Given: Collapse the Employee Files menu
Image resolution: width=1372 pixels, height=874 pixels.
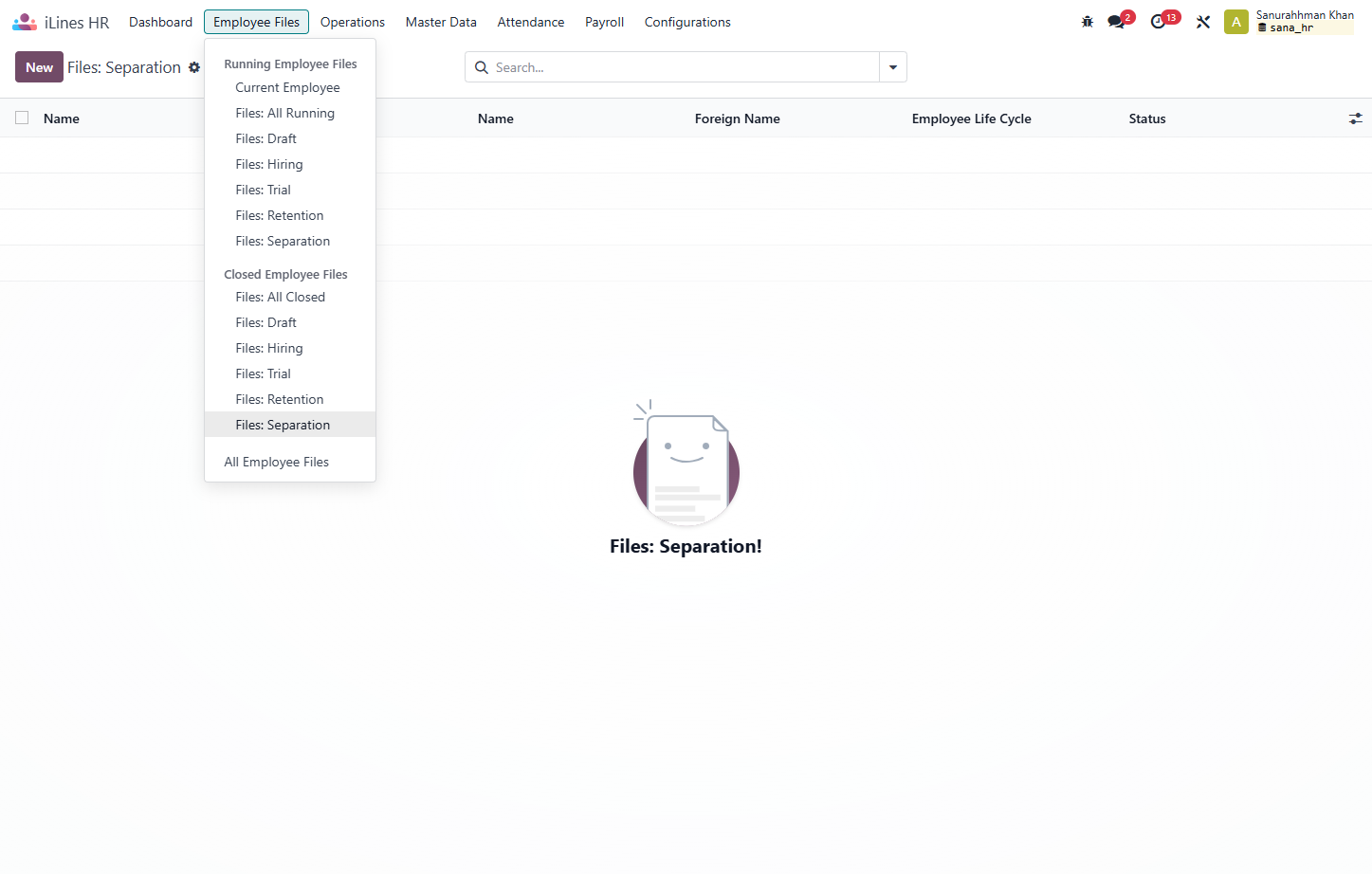Looking at the screenshot, I should tap(256, 22).
